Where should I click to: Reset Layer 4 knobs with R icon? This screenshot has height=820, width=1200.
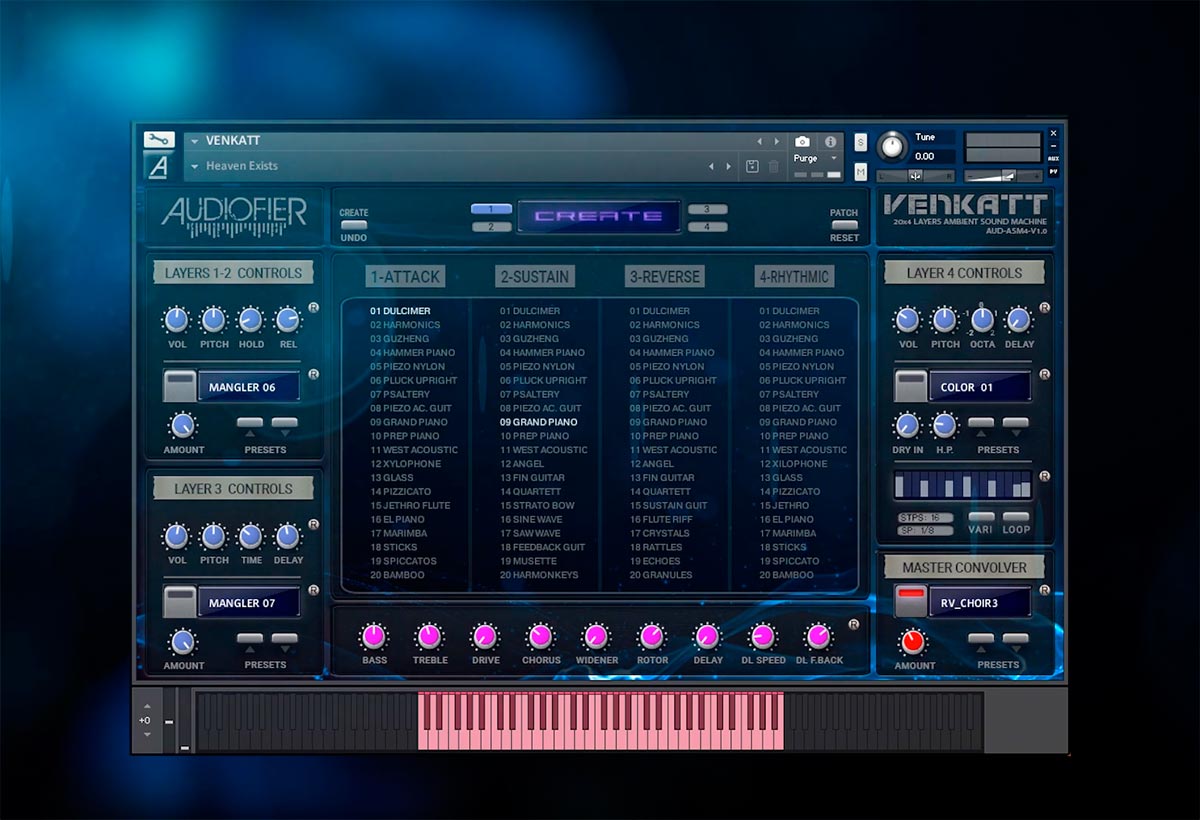(x=1045, y=308)
